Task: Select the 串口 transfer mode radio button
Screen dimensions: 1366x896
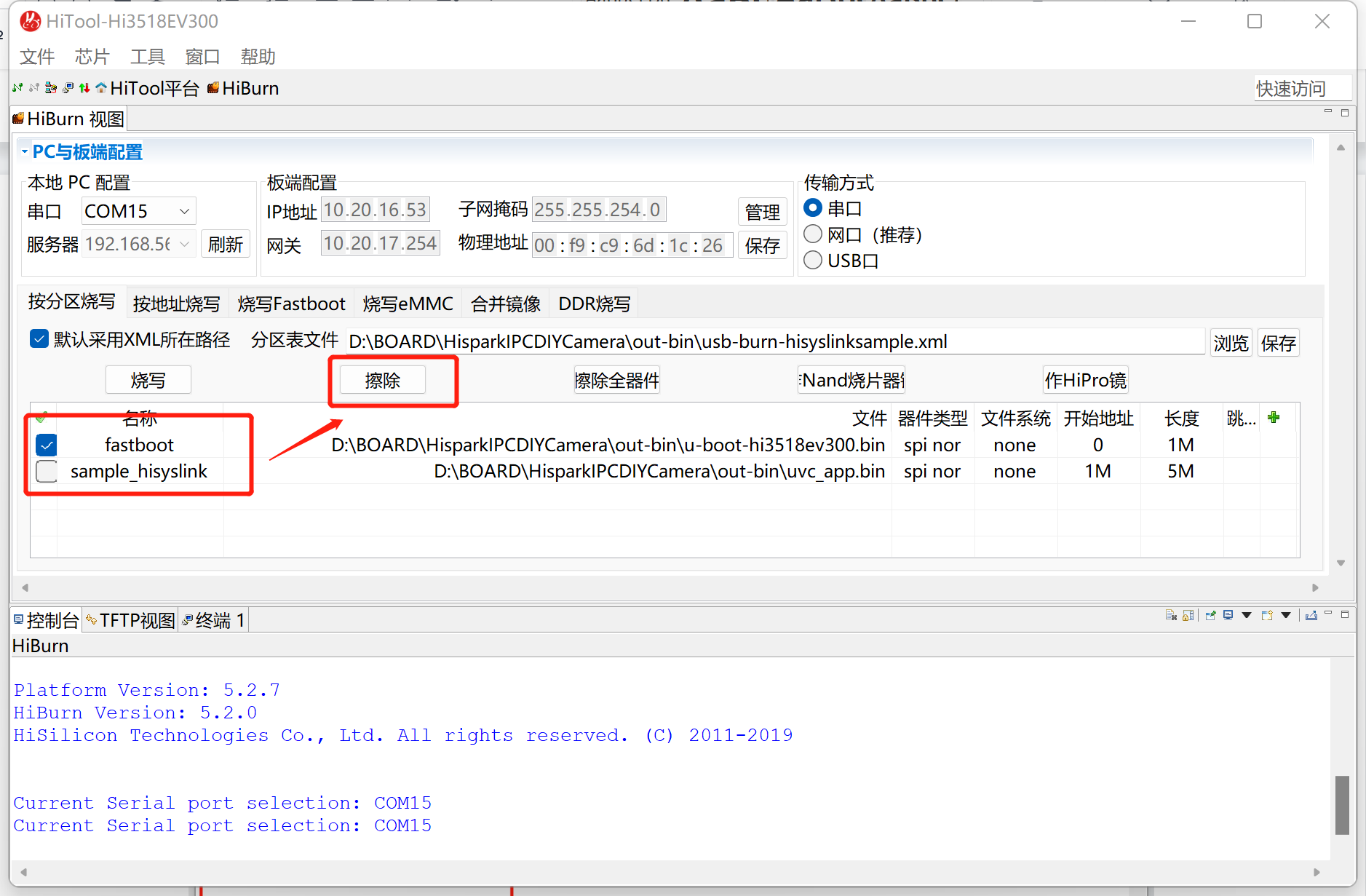Action: click(813, 208)
